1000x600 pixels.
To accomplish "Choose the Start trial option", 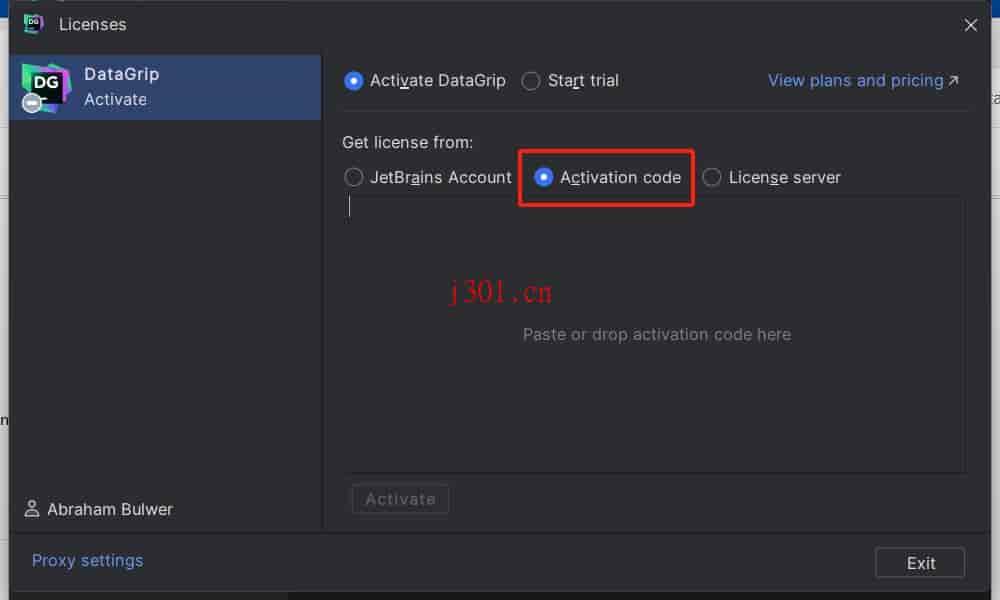I will coord(531,81).
